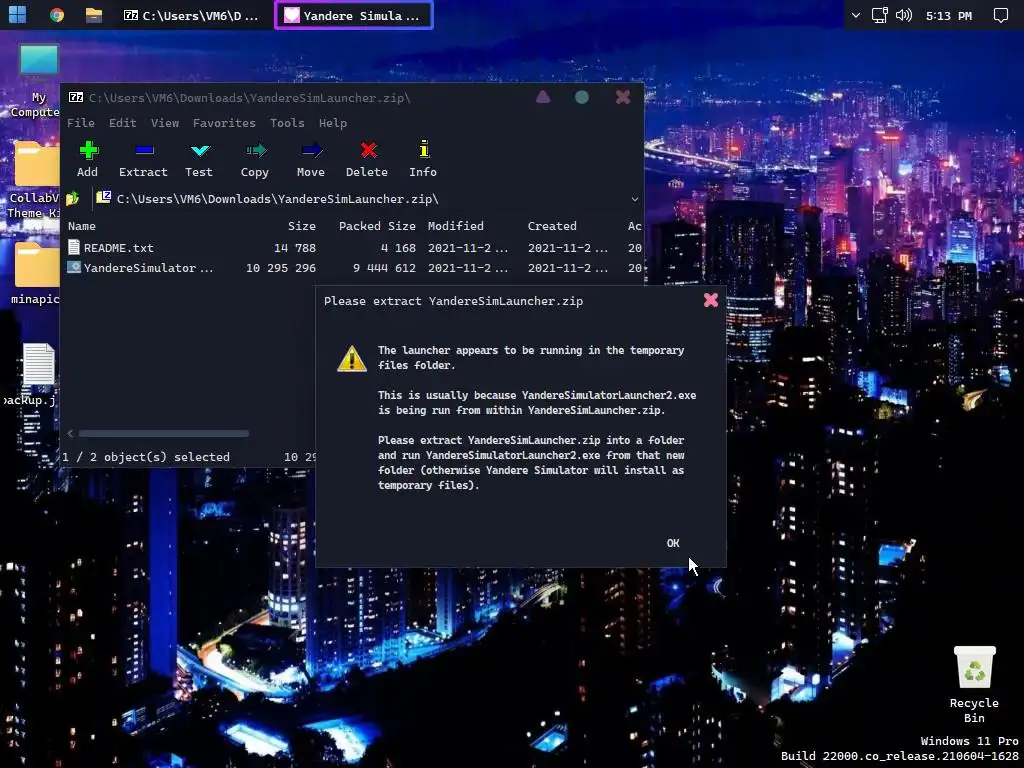The height and width of the screenshot is (768, 1024).
Task: Minimize 7-Zip window with triangle button
Action: pyautogui.click(x=543, y=97)
